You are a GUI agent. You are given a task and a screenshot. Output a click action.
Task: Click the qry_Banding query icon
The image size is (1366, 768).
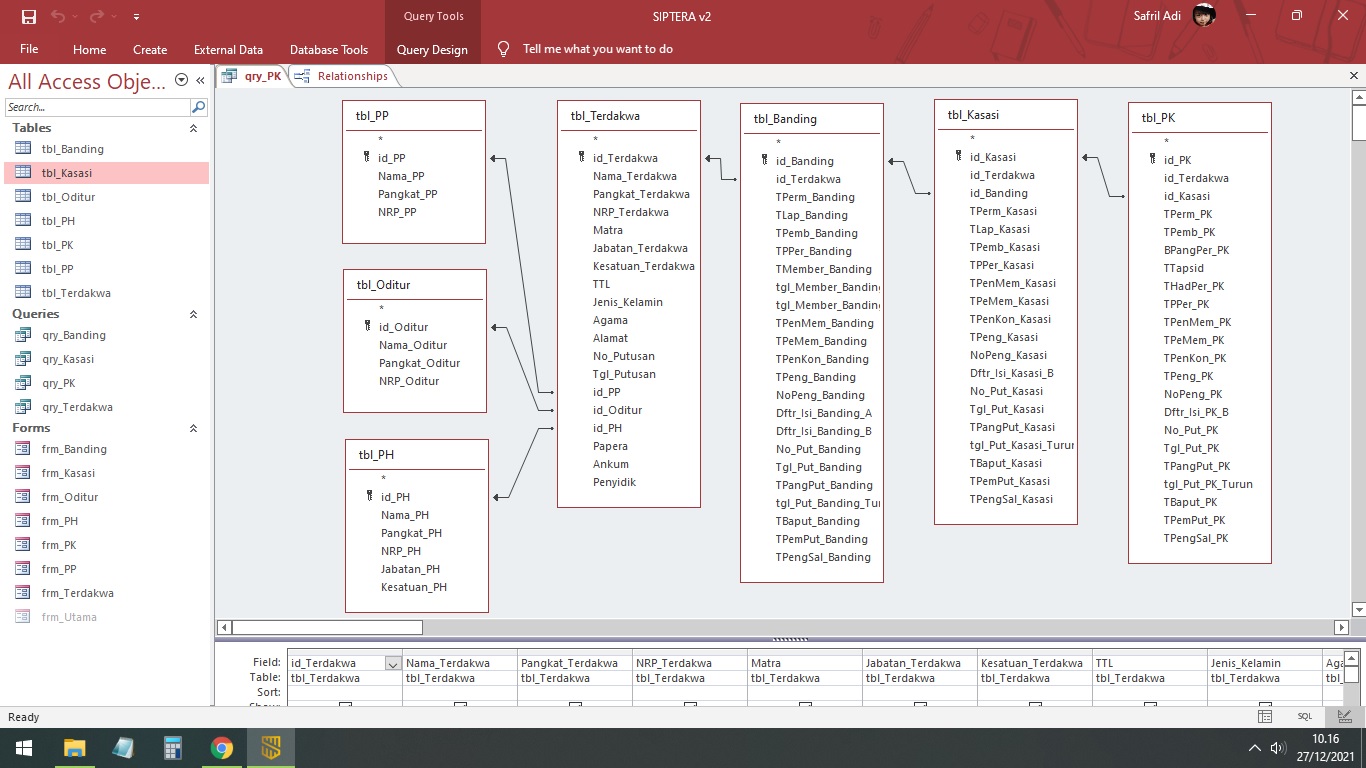point(23,335)
